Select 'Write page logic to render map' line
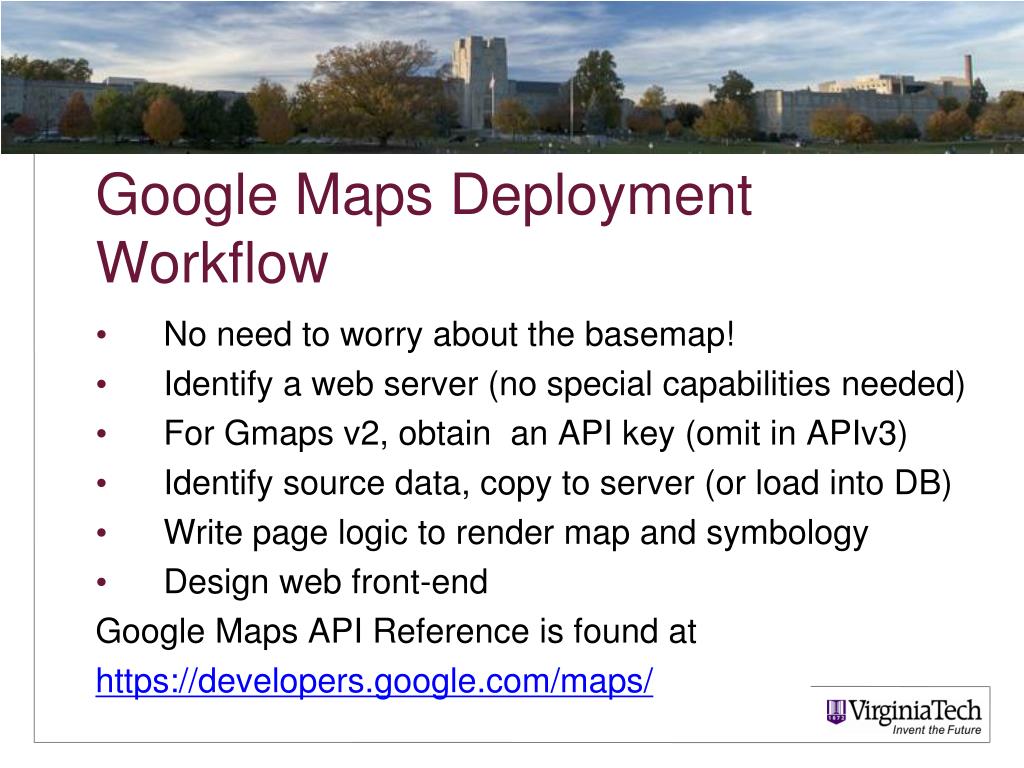 tap(516, 534)
